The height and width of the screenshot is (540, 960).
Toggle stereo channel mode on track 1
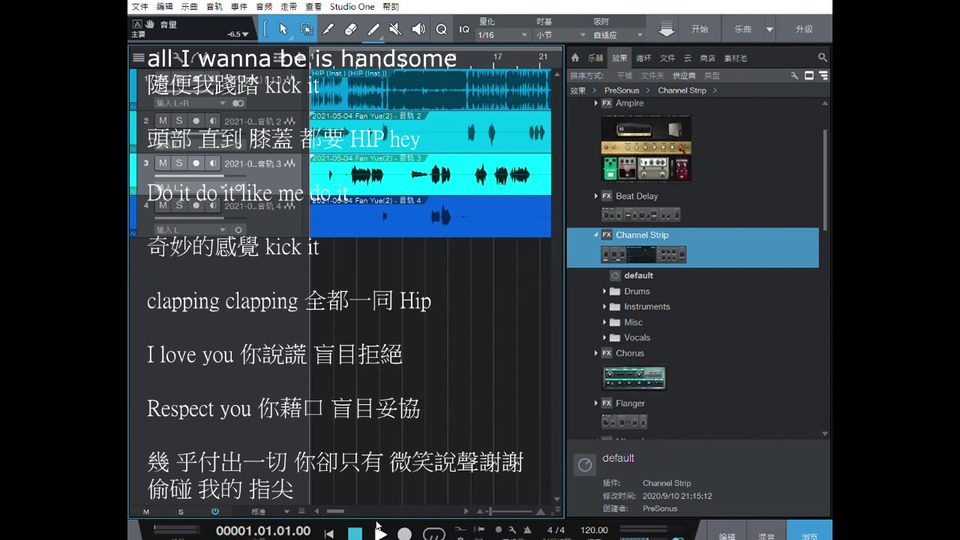238,103
